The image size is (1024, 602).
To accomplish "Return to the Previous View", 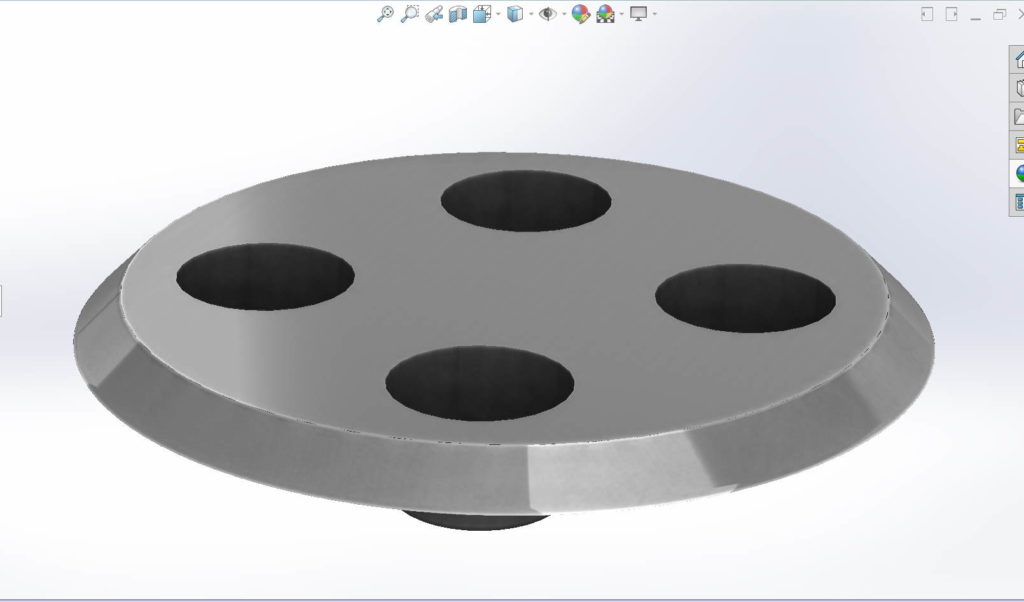I will [434, 14].
